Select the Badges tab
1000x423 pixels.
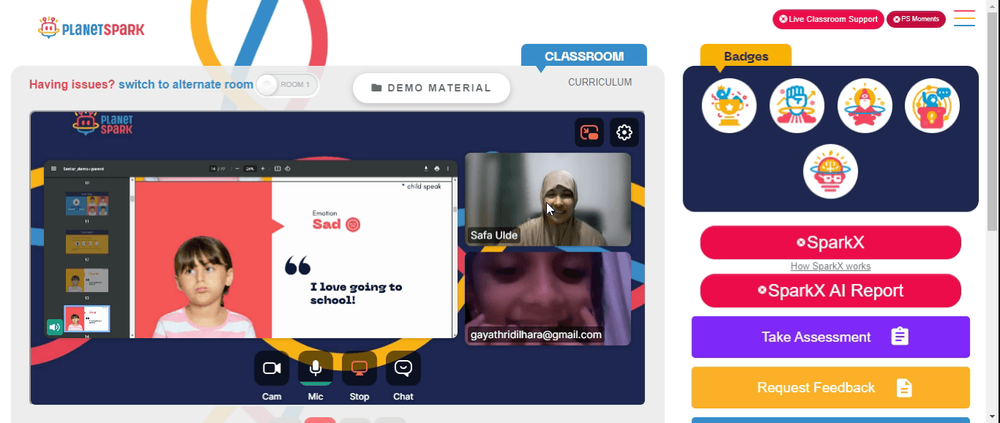pos(746,56)
